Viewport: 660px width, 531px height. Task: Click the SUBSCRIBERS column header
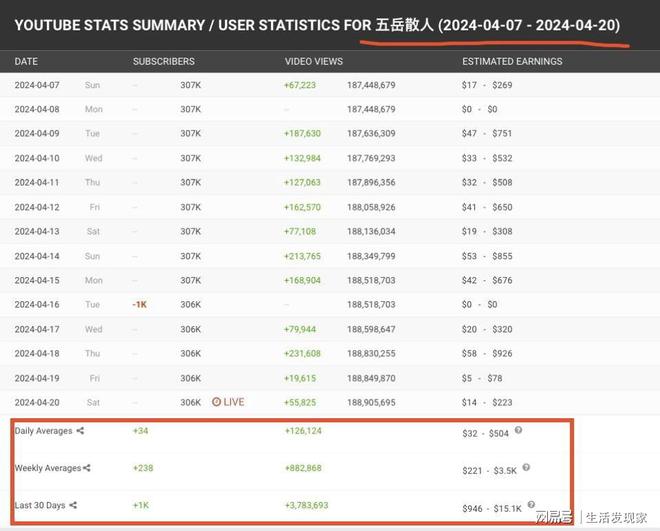click(x=164, y=61)
